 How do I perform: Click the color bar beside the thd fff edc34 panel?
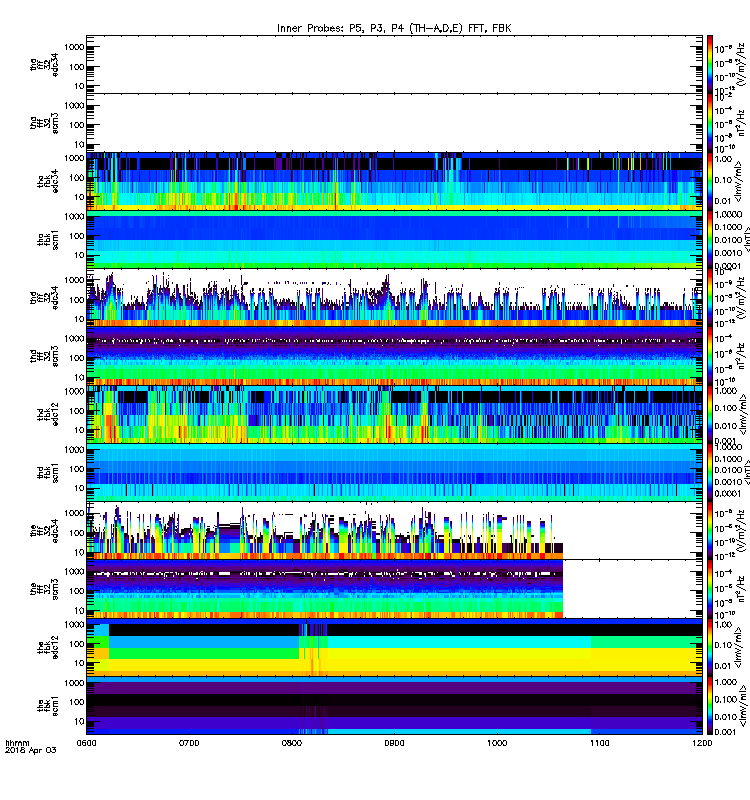[709, 297]
